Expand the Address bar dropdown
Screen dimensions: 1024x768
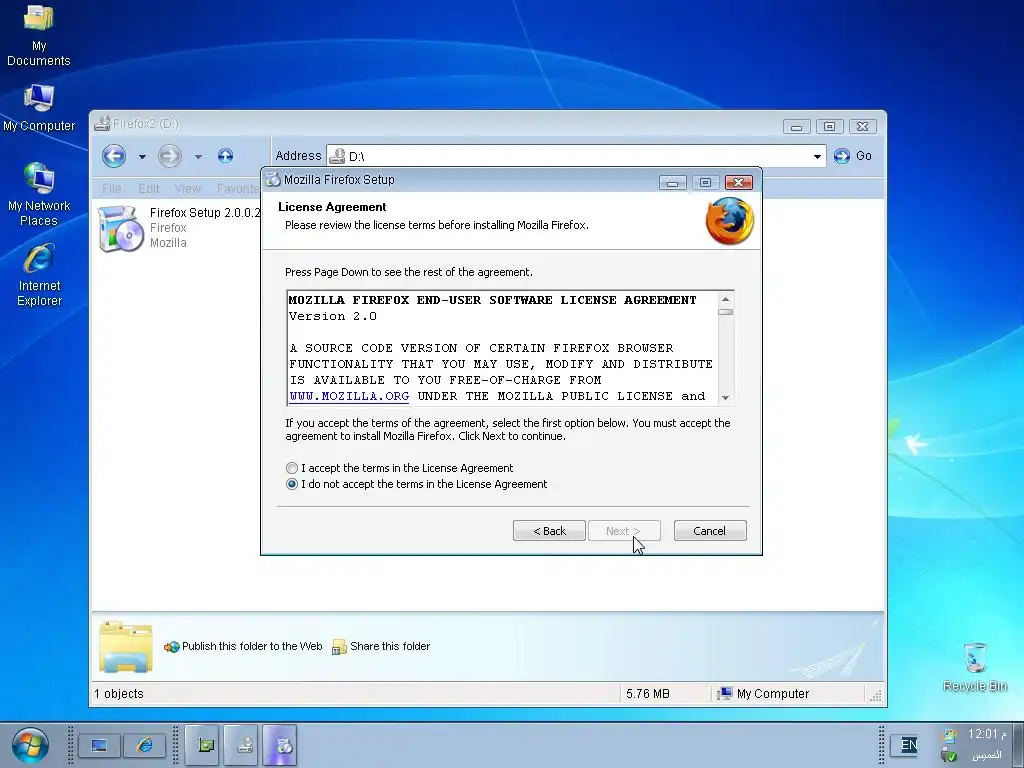[817, 157]
